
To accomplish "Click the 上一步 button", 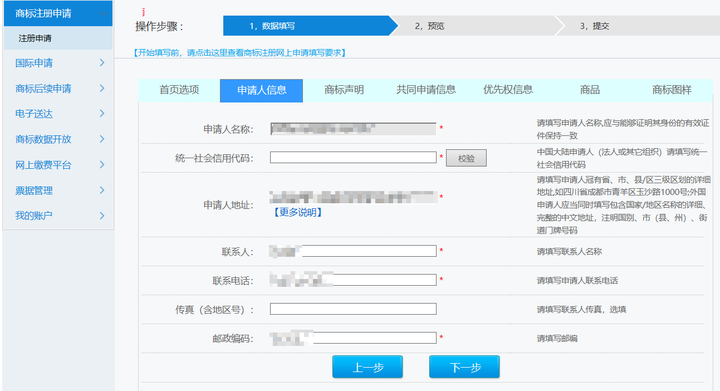I will point(367,367).
